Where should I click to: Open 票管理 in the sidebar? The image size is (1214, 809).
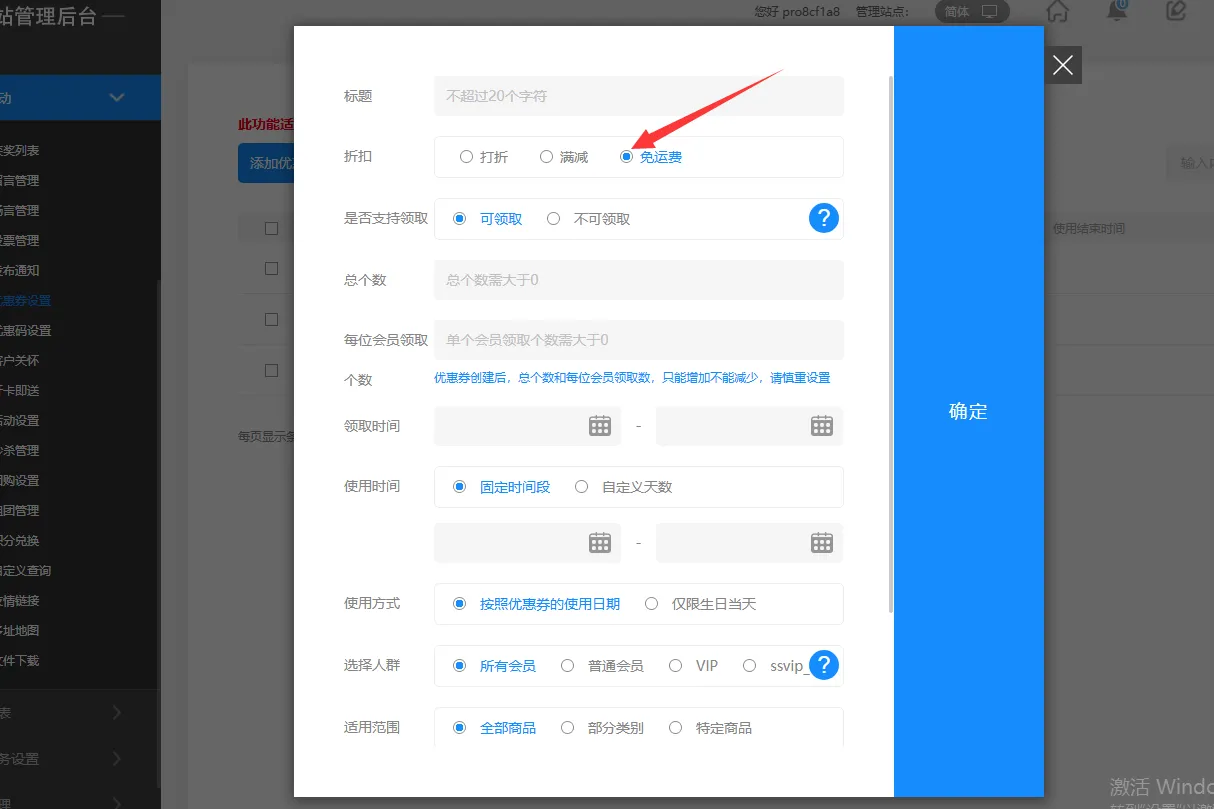tap(20, 241)
